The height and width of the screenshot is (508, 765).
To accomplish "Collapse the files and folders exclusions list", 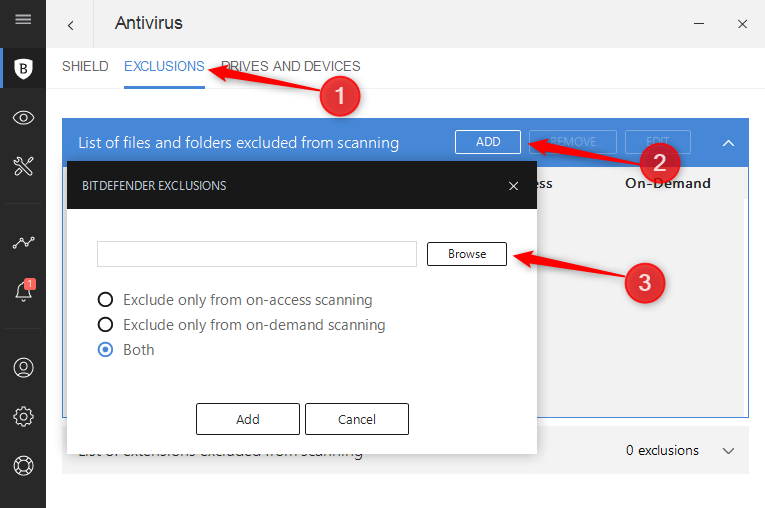I will [x=728, y=143].
